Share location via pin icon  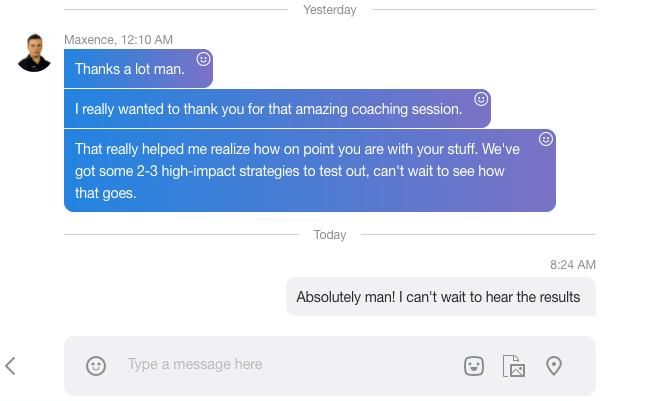pyautogui.click(x=554, y=366)
